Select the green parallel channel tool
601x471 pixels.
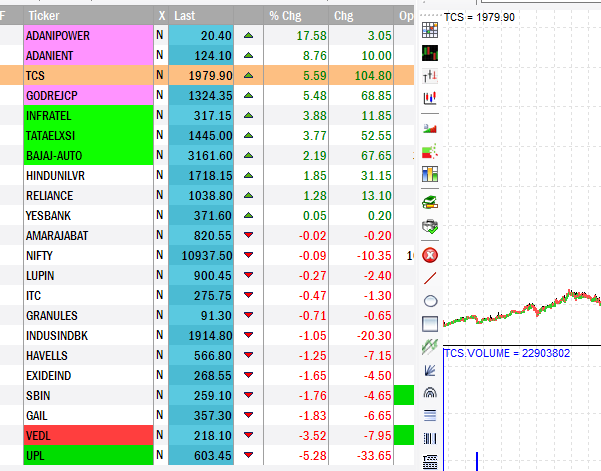430,347
